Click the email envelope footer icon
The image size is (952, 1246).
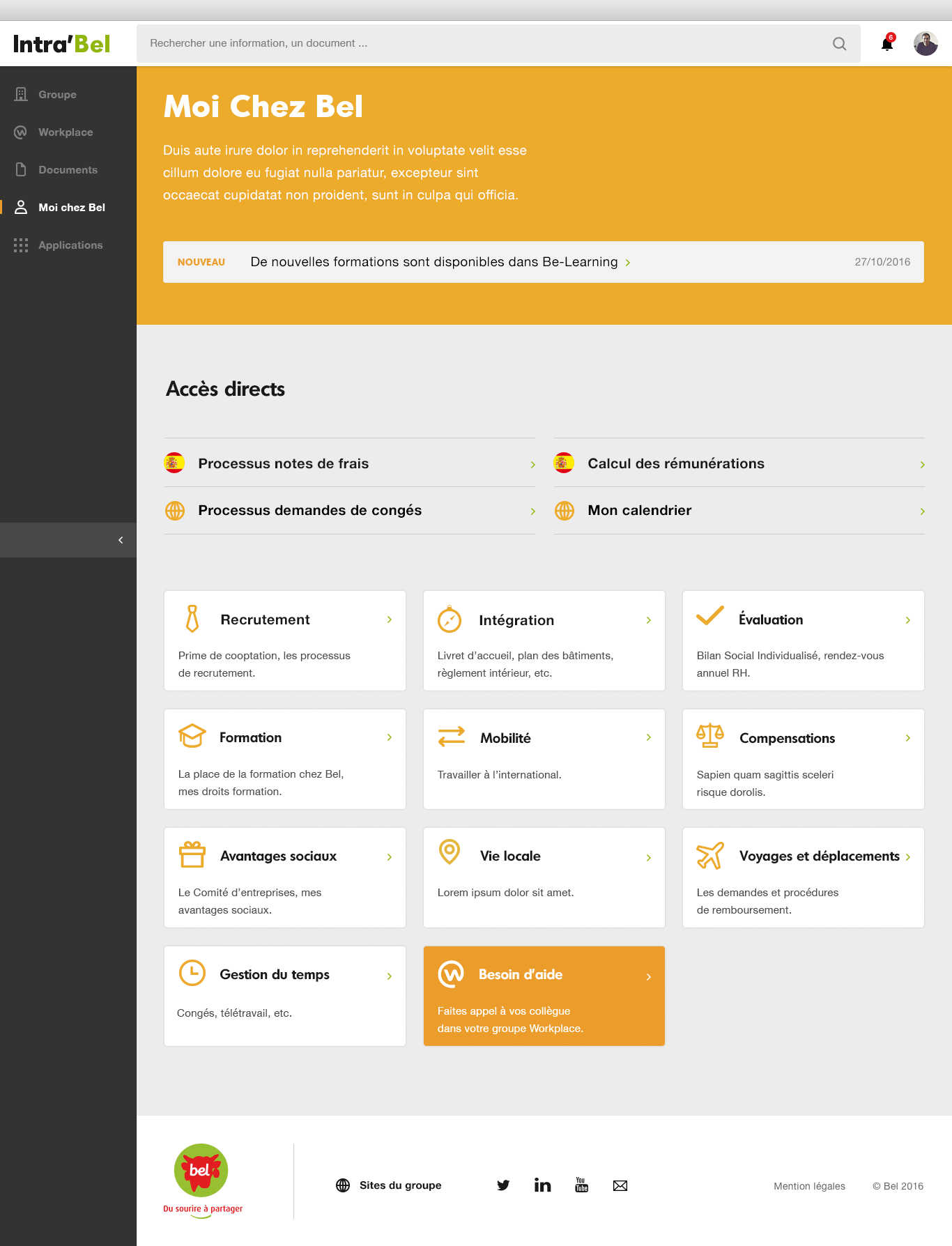620,1185
